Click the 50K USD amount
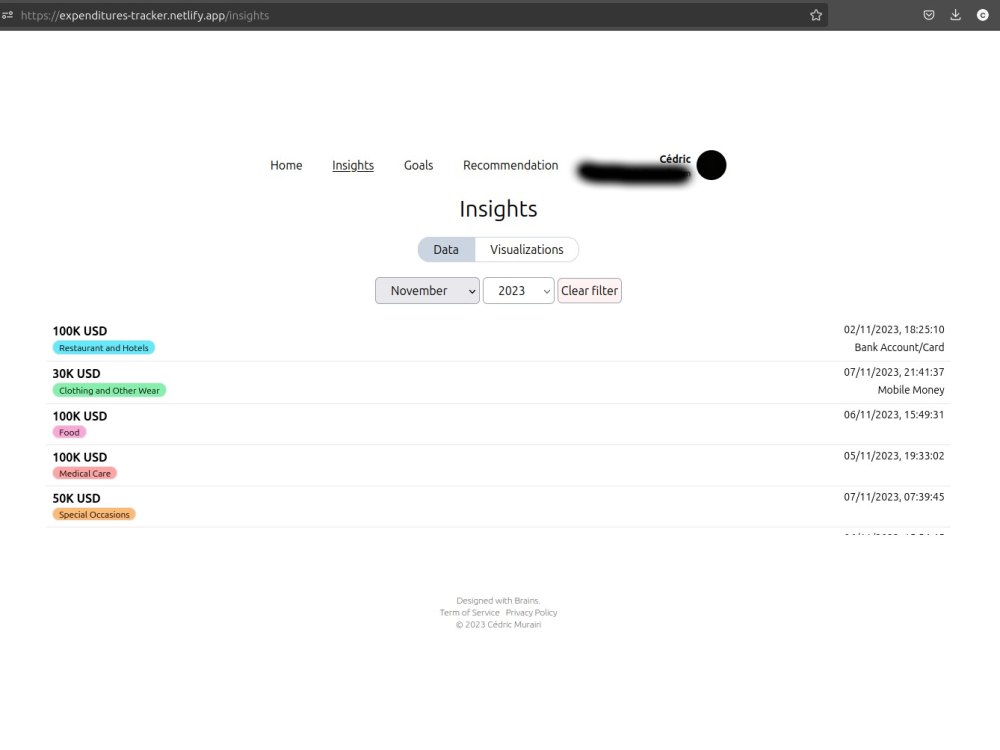The height and width of the screenshot is (750, 1000). 77,499
